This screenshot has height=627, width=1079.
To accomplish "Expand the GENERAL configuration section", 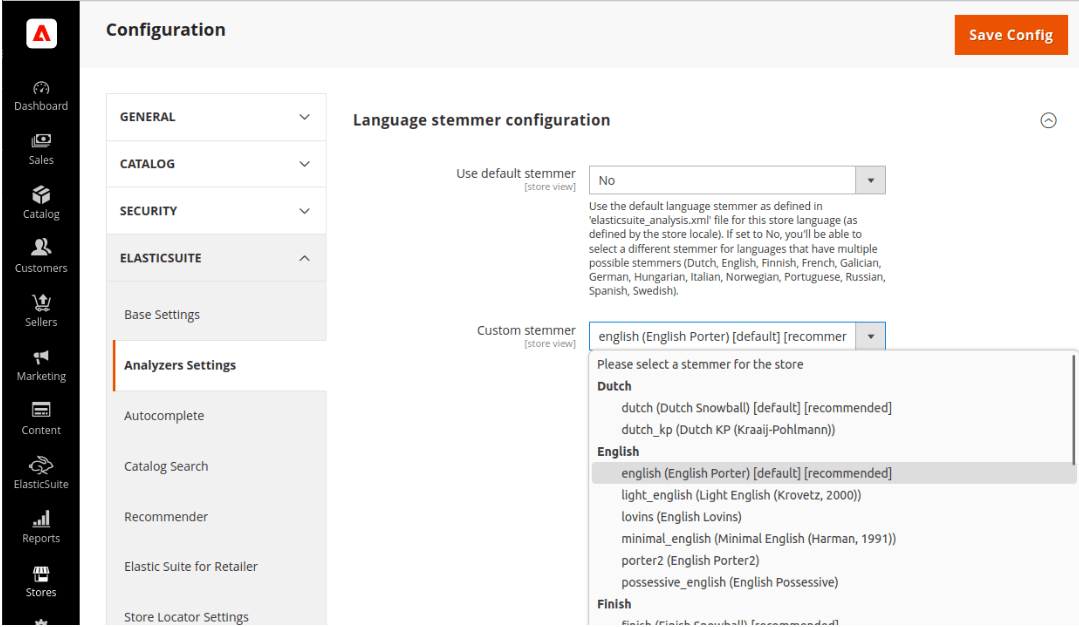I will (x=216, y=117).
